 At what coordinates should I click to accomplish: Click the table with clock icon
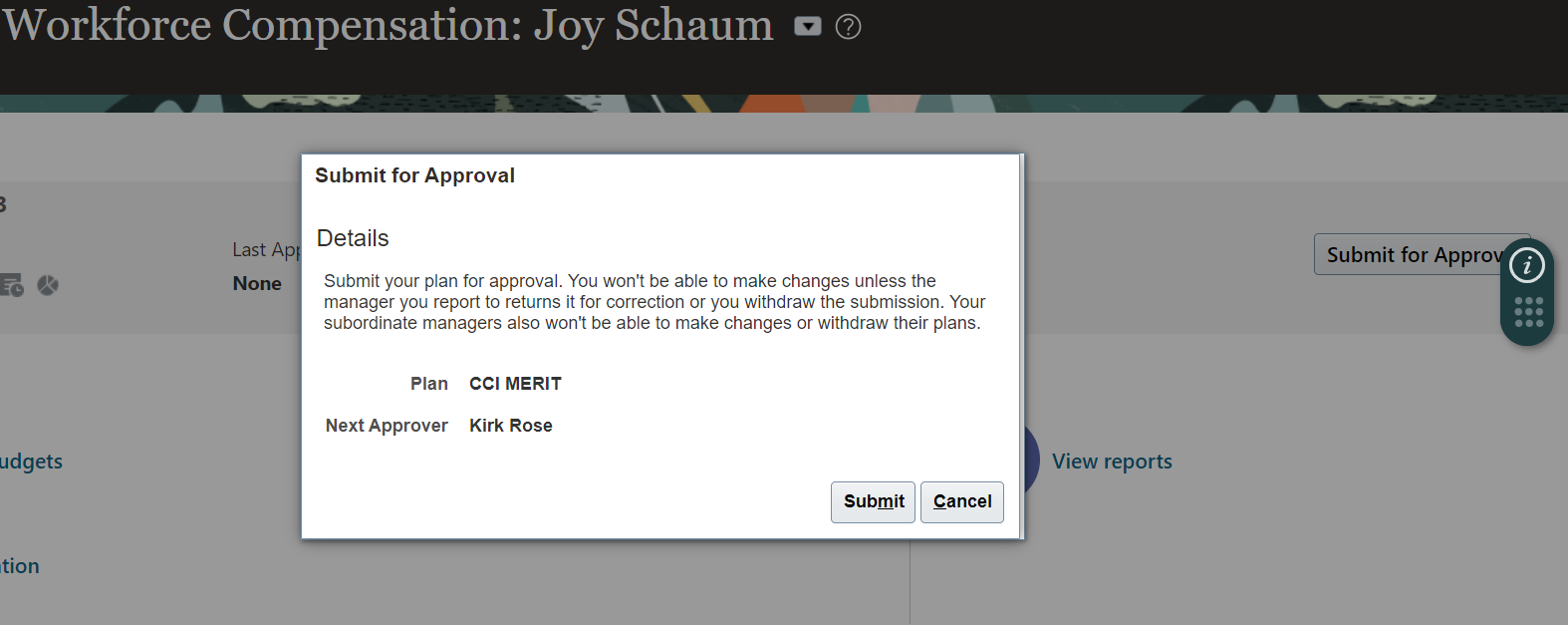[11, 285]
